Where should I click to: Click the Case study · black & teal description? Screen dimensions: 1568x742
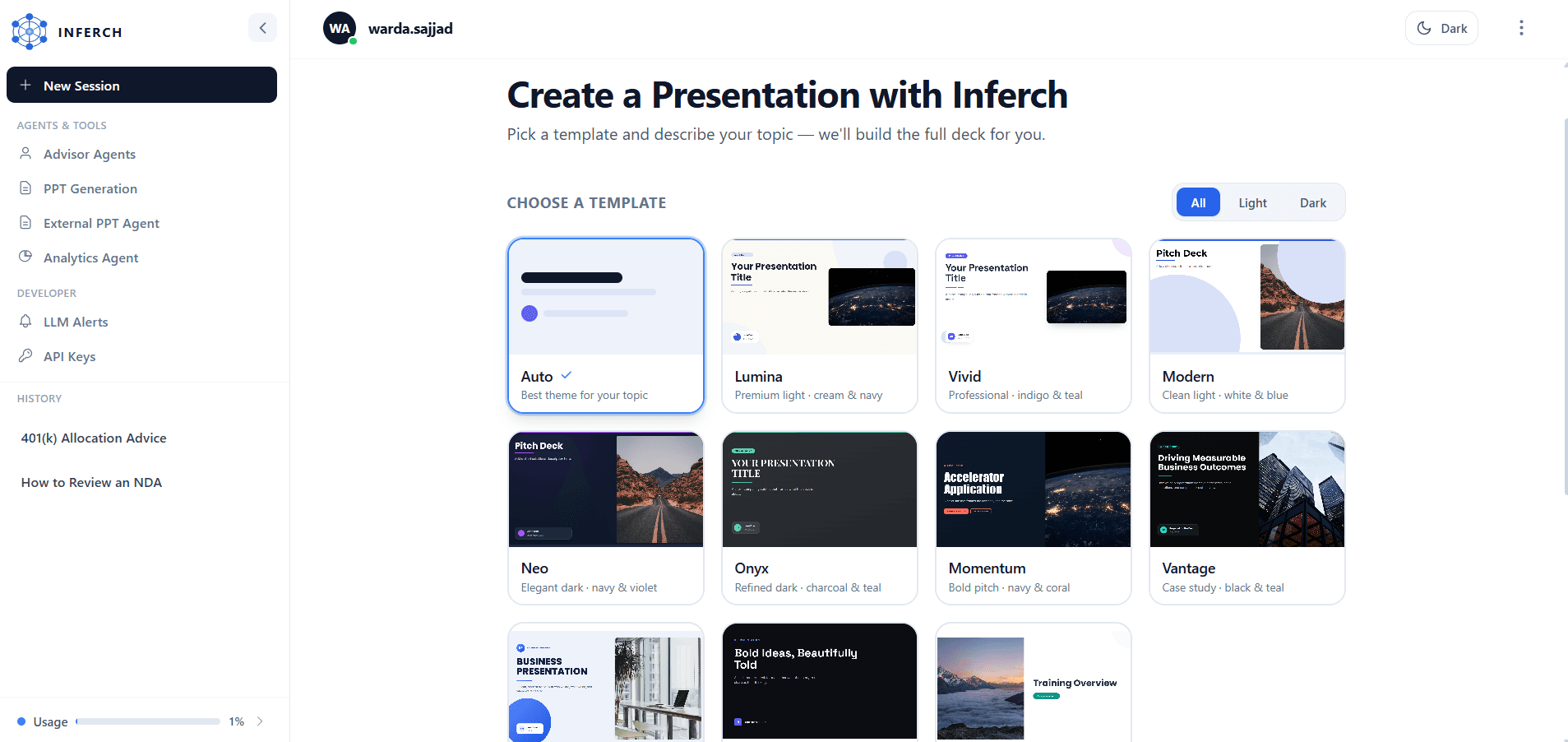pyautogui.click(x=1223, y=588)
